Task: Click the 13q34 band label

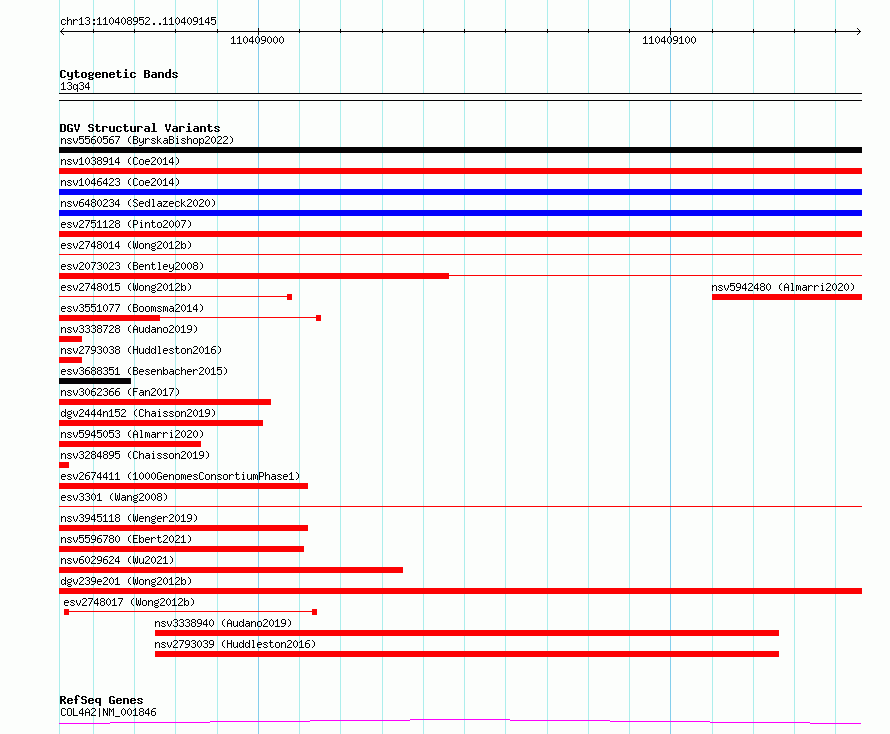Action: tap(75, 86)
